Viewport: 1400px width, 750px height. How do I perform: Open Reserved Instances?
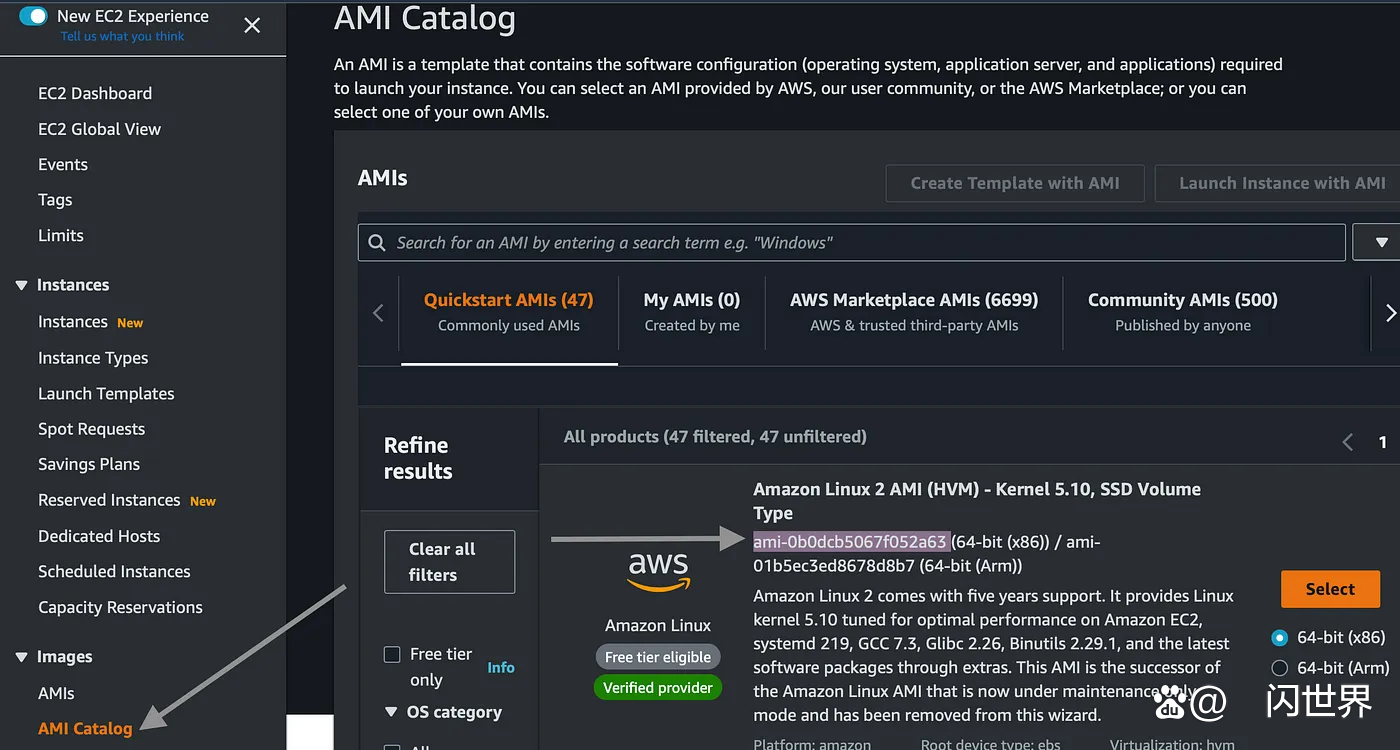(x=109, y=500)
